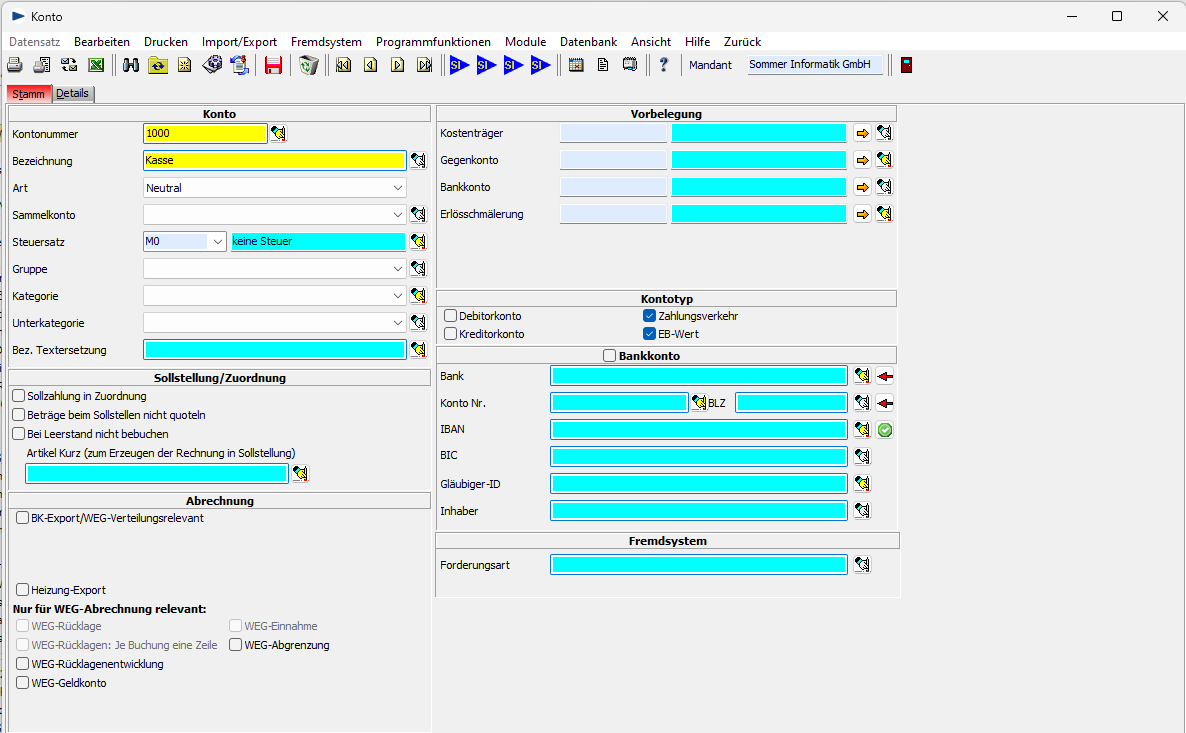Click the Excel export toolbar icon
Image resolution: width=1186 pixels, height=733 pixels.
[96, 65]
